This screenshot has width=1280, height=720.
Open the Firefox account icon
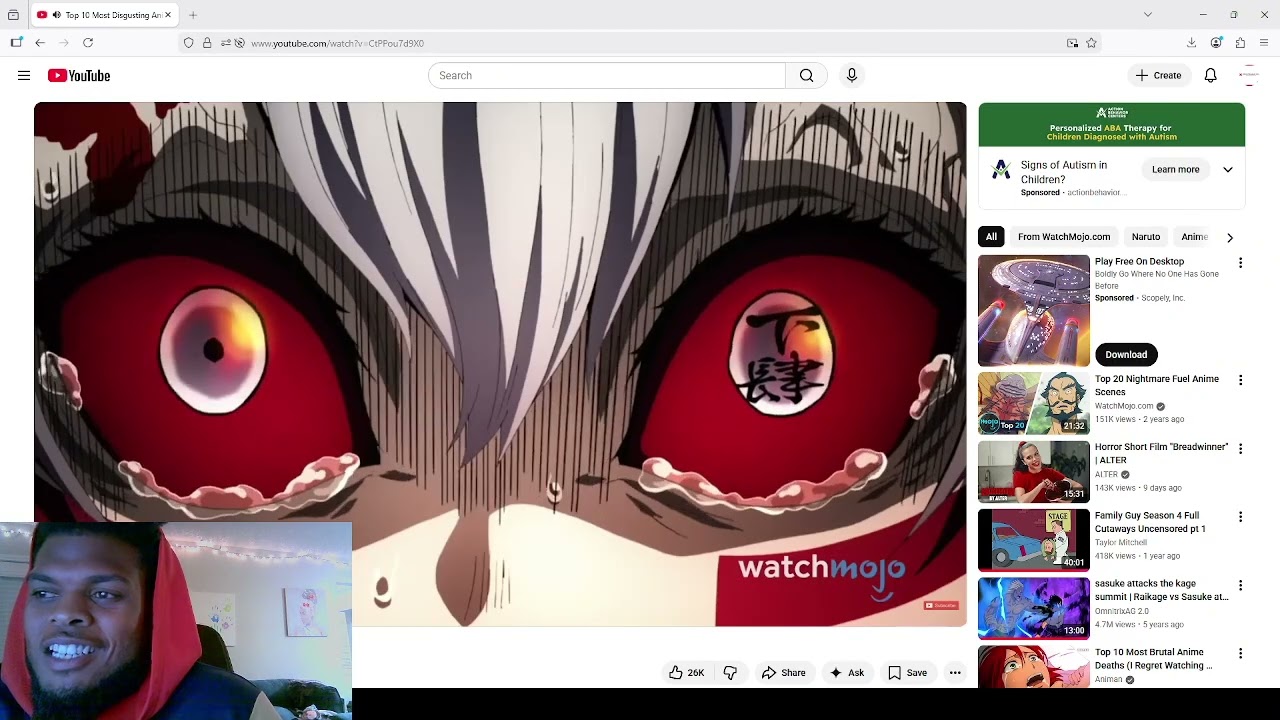[1216, 43]
